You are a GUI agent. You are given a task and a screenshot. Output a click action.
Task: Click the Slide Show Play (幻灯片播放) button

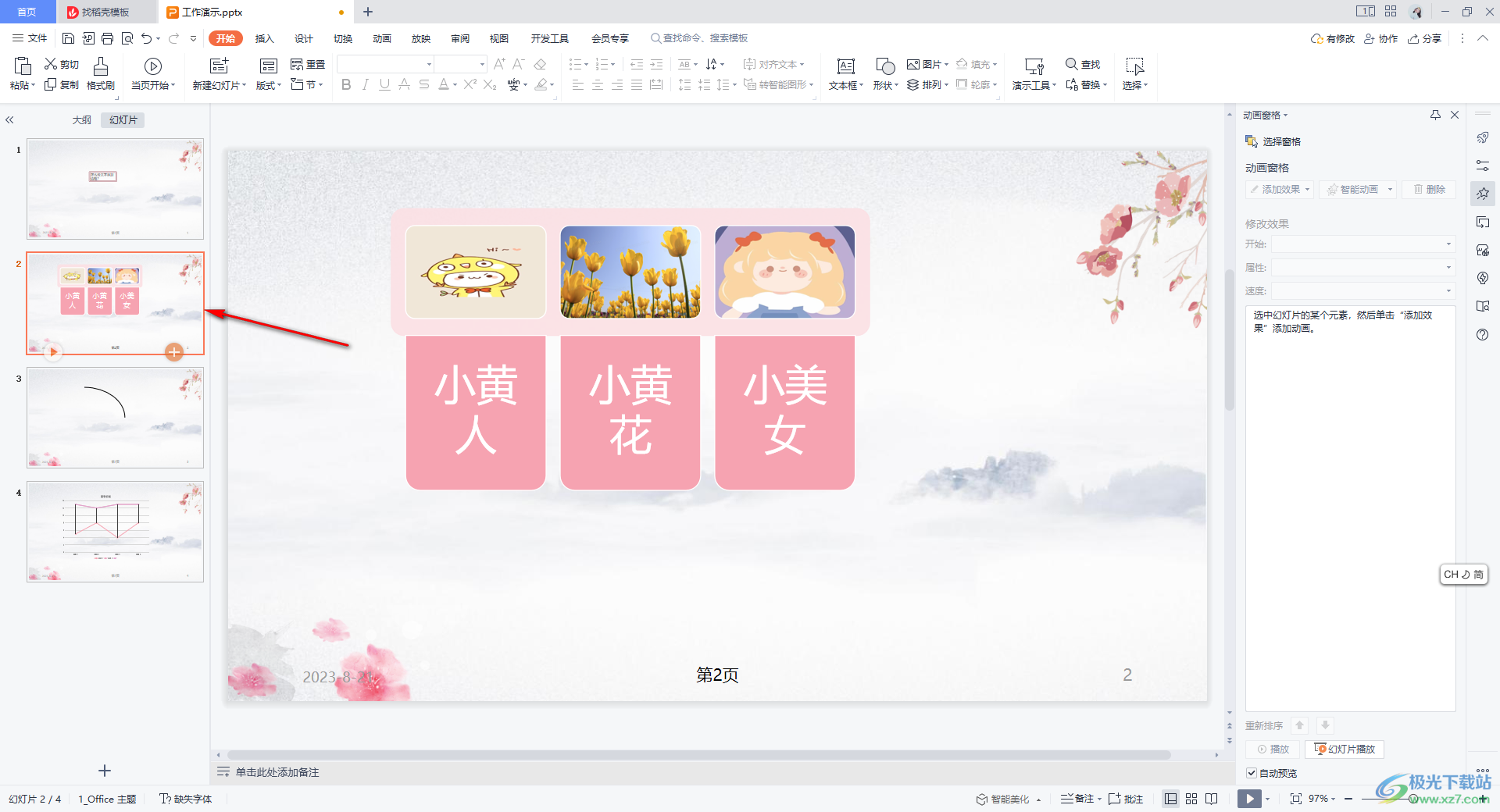[x=1345, y=749]
